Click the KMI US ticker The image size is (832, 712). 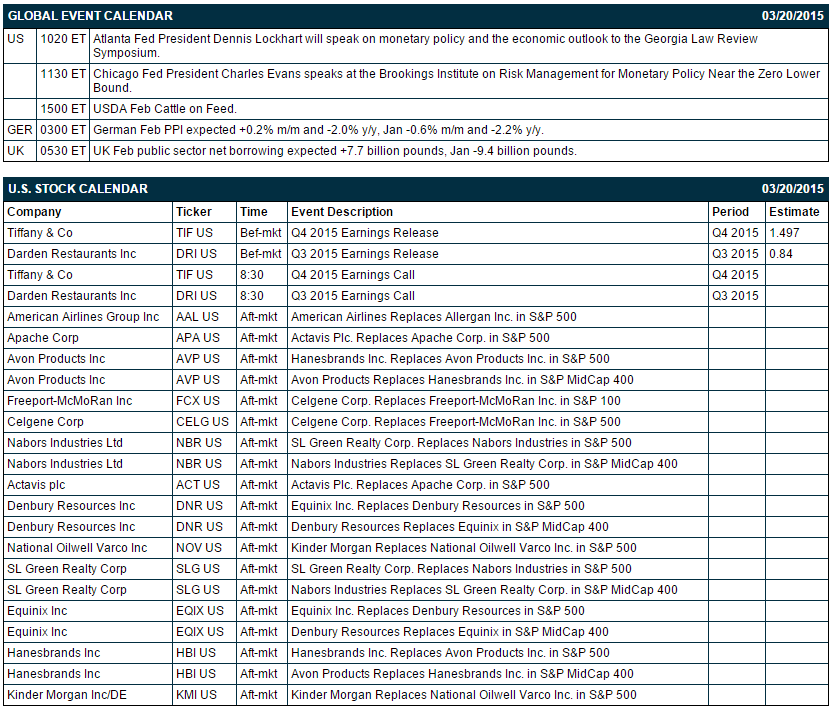coord(196,695)
